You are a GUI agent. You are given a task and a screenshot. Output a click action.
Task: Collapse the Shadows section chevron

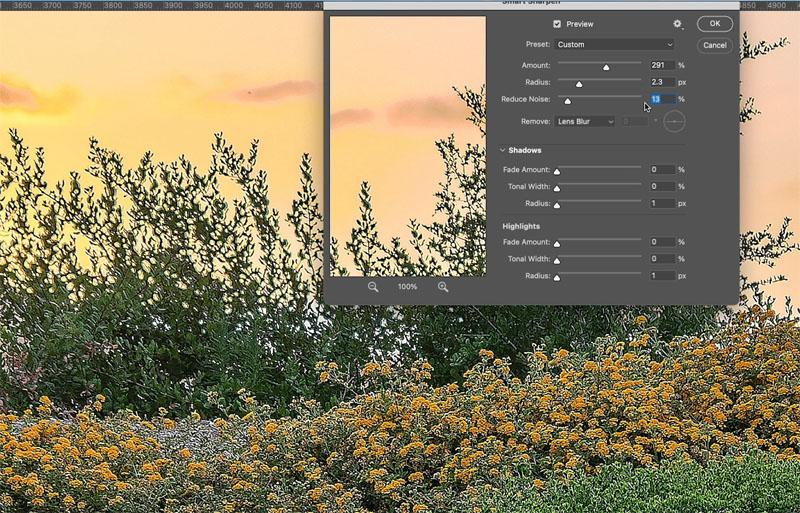(502, 150)
